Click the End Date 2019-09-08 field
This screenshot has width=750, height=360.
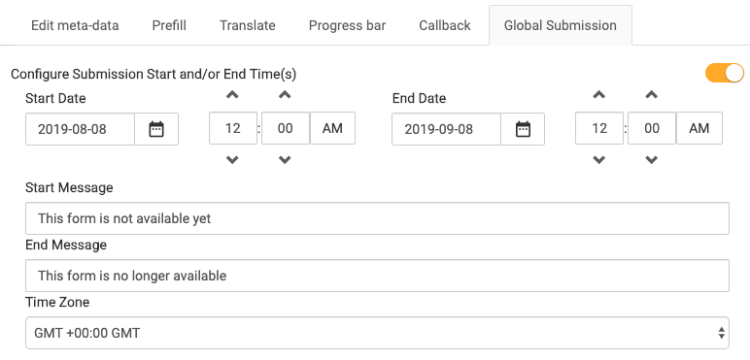(x=446, y=129)
